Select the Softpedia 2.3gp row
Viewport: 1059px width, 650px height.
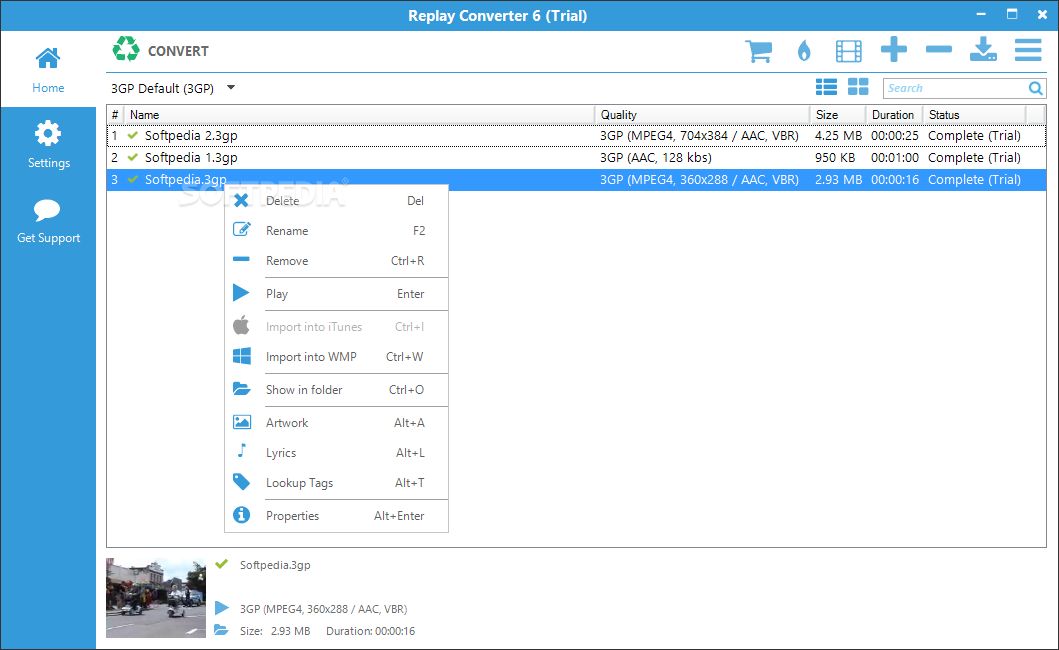click(576, 136)
